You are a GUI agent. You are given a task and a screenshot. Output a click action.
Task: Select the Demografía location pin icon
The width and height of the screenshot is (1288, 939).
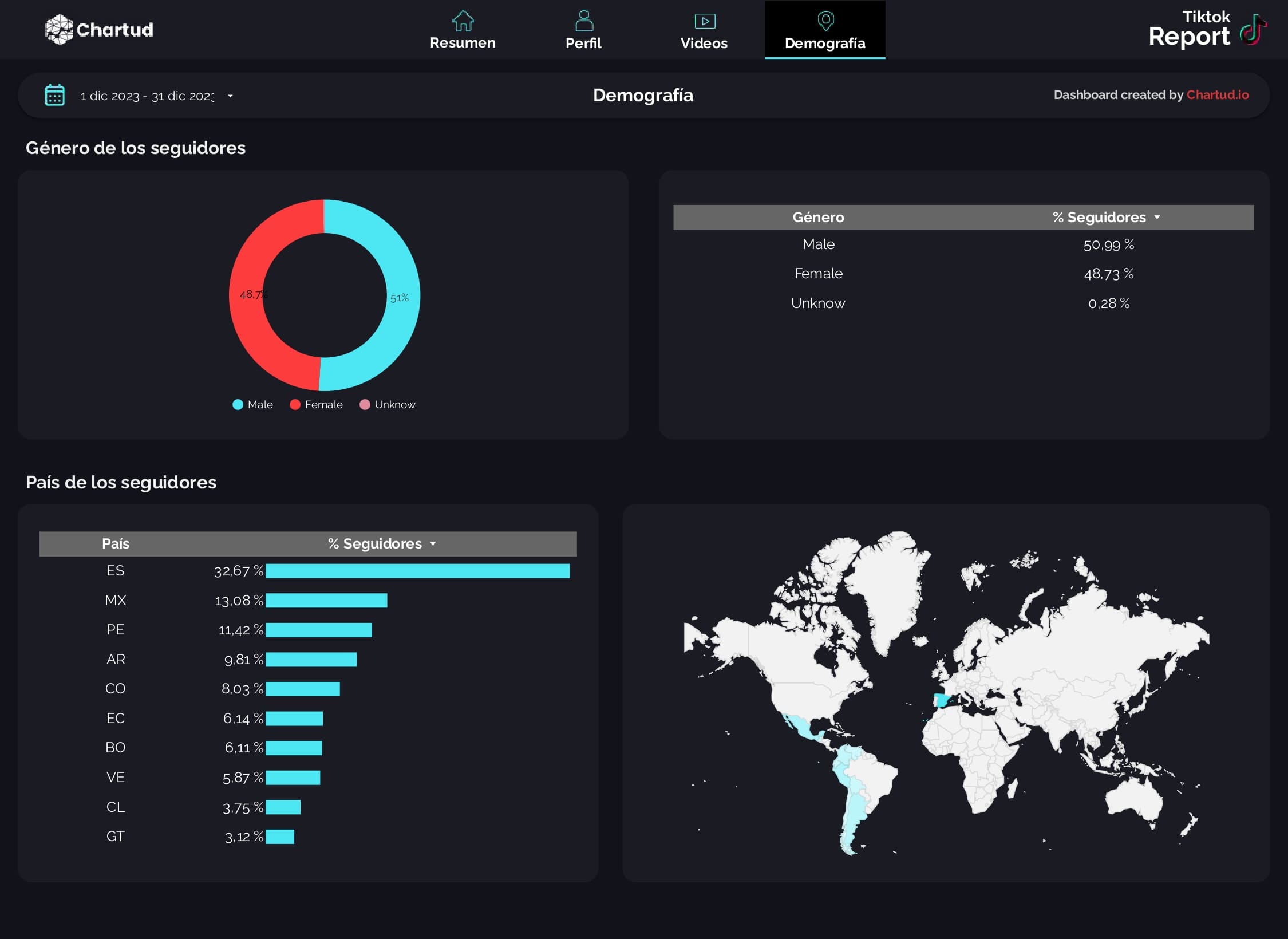825,21
